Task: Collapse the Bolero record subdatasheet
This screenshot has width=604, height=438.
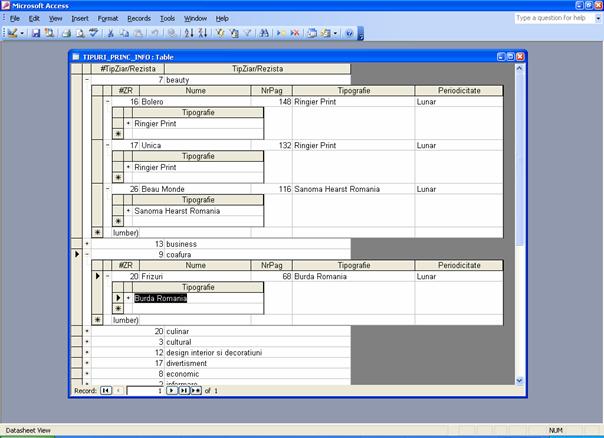Action: 109,101
